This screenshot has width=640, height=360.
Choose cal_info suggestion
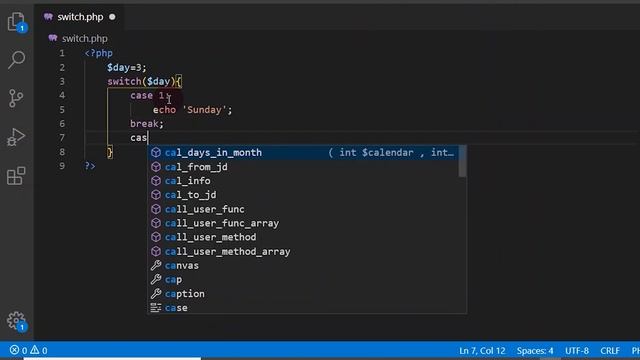[302, 181]
